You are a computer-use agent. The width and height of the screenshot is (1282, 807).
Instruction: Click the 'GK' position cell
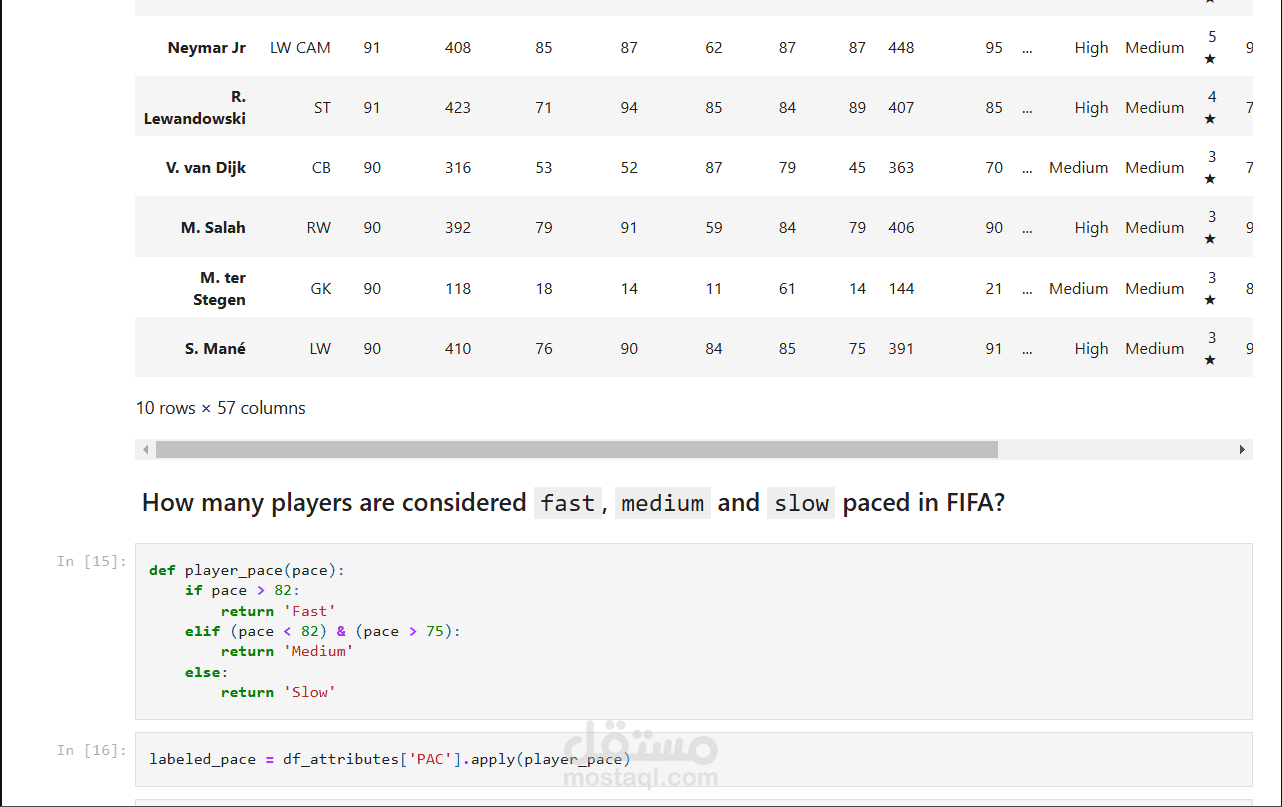321,288
